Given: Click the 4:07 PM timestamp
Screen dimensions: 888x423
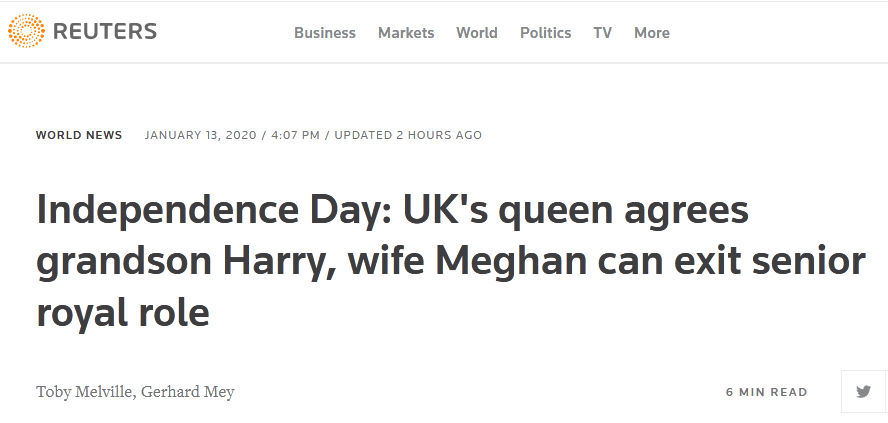Looking at the screenshot, I should [296, 135].
